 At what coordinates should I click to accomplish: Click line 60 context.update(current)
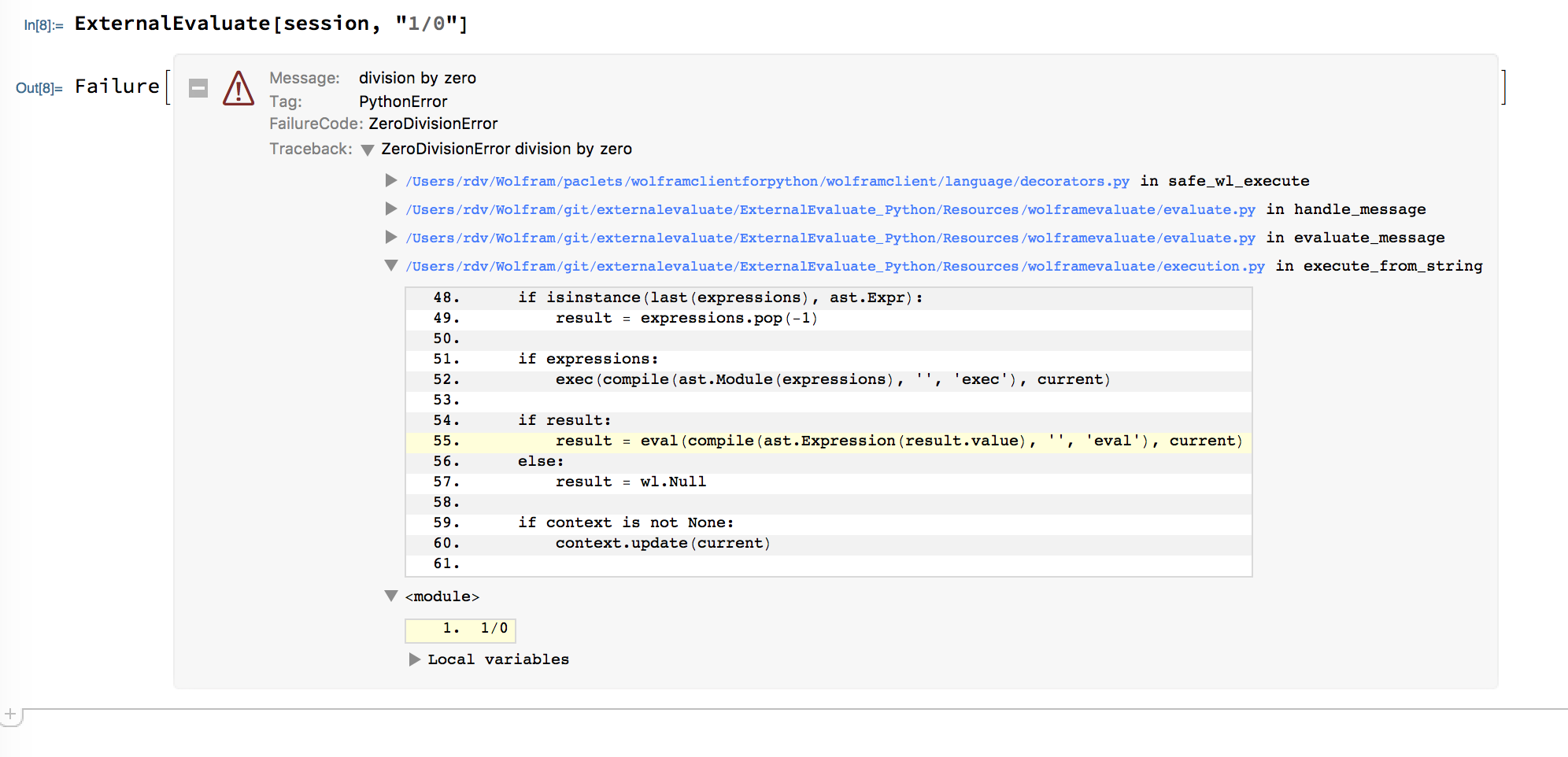coord(663,543)
